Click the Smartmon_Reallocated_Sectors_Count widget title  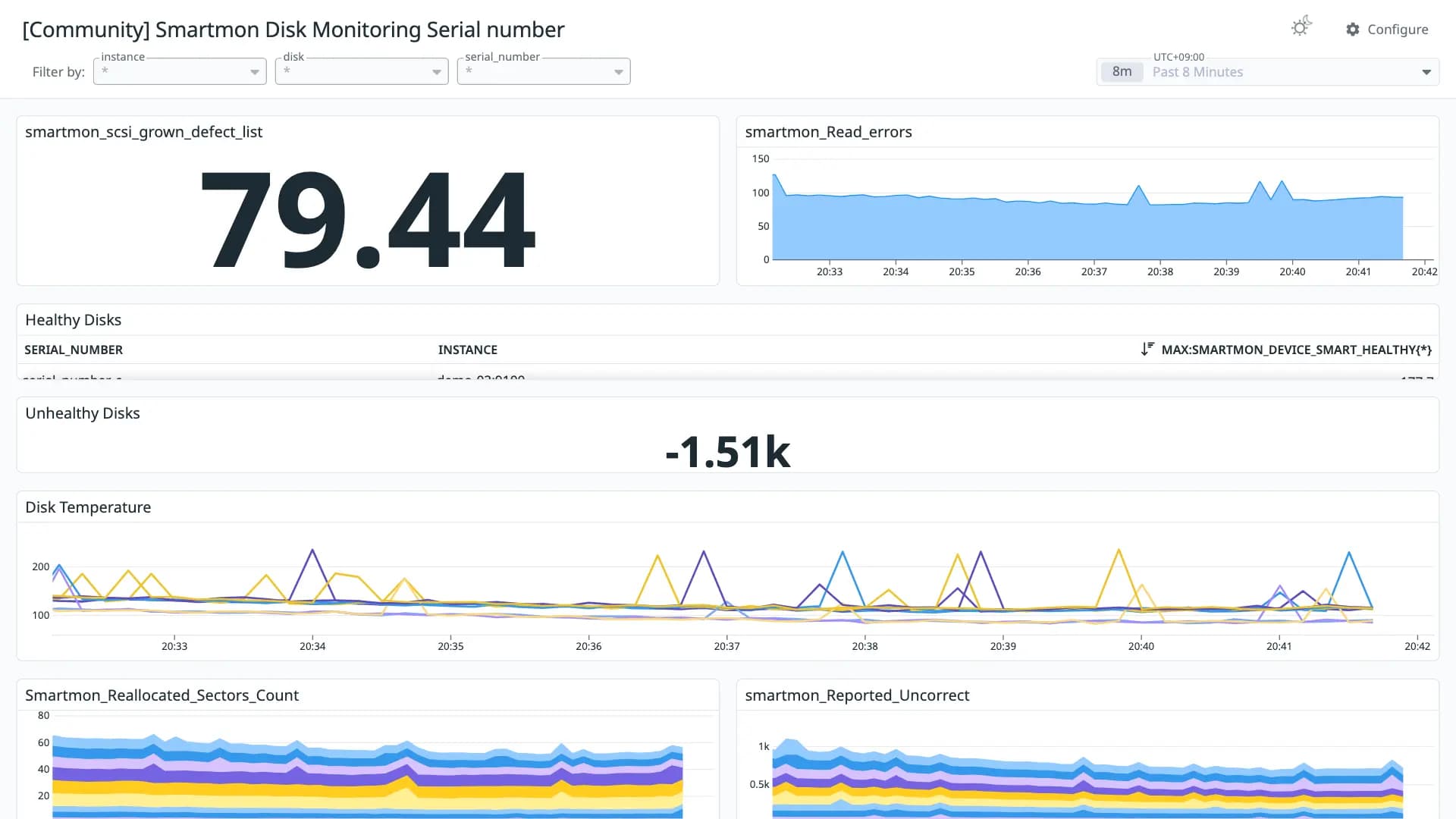[162, 695]
